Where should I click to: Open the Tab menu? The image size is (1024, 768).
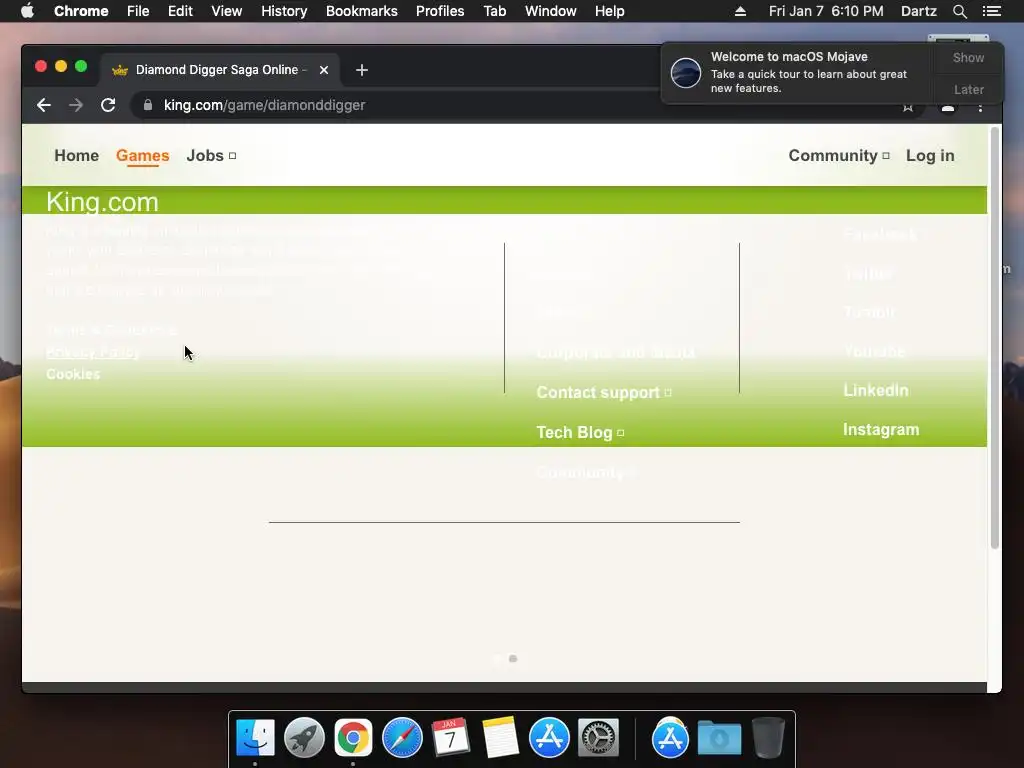[494, 11]
